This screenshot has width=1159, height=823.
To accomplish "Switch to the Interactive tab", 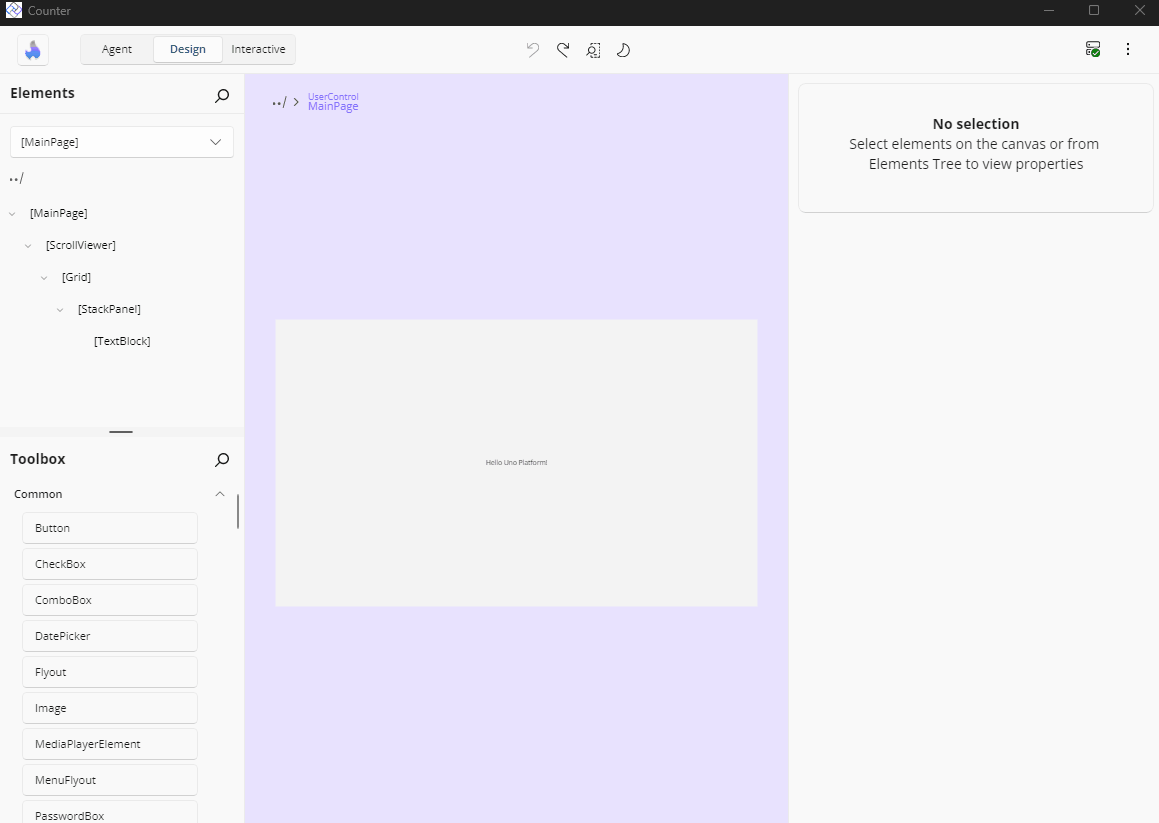I will (258, 48).
